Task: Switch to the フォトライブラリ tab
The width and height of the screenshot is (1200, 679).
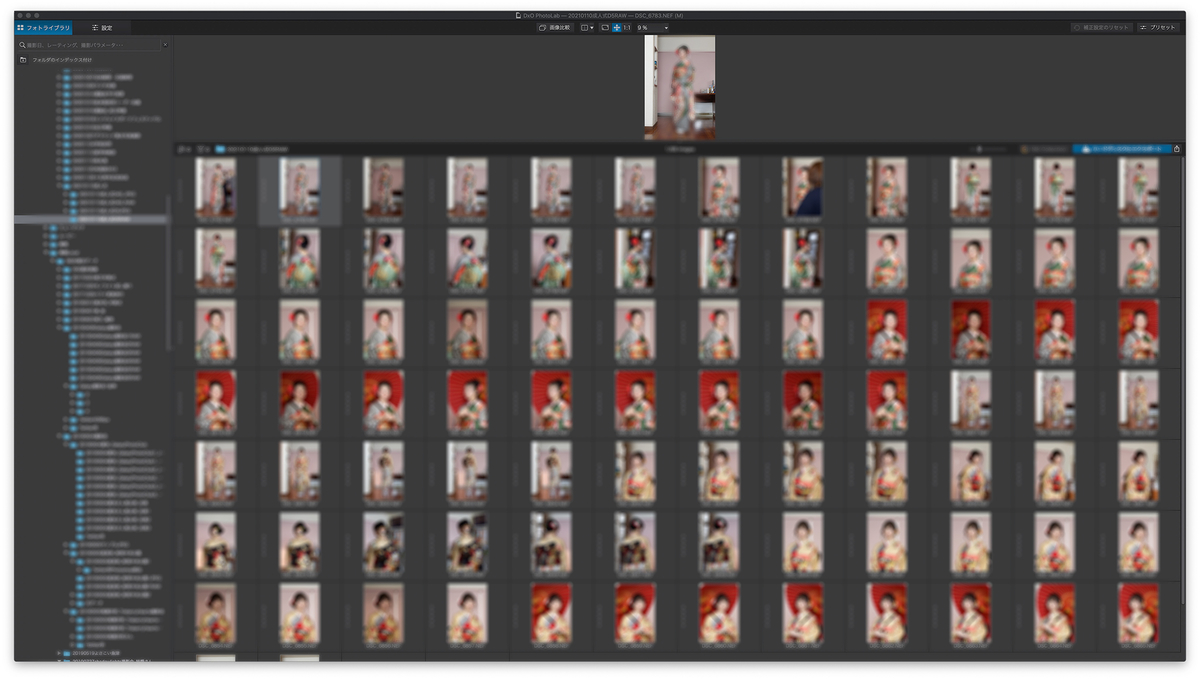Action: (43, 28)
